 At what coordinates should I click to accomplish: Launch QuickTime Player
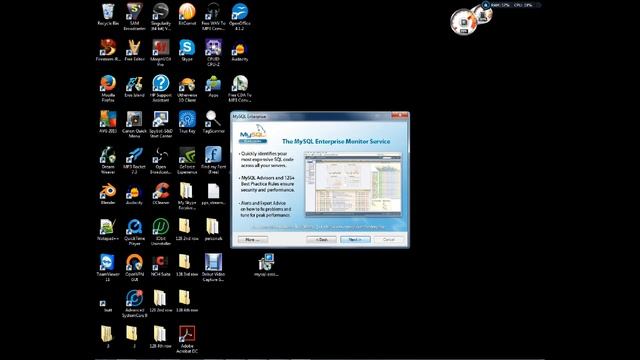pyautogui.click(x=134, y=232)
